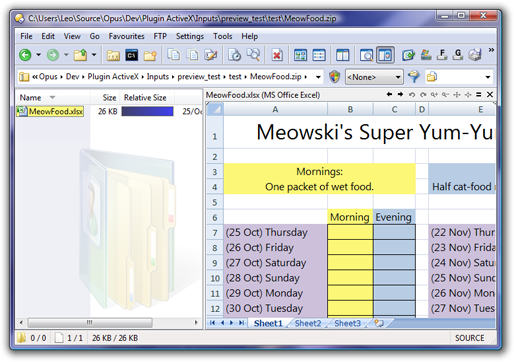Click the Windows shield admin icon
The image size is (514, 362).
[334, 77]
